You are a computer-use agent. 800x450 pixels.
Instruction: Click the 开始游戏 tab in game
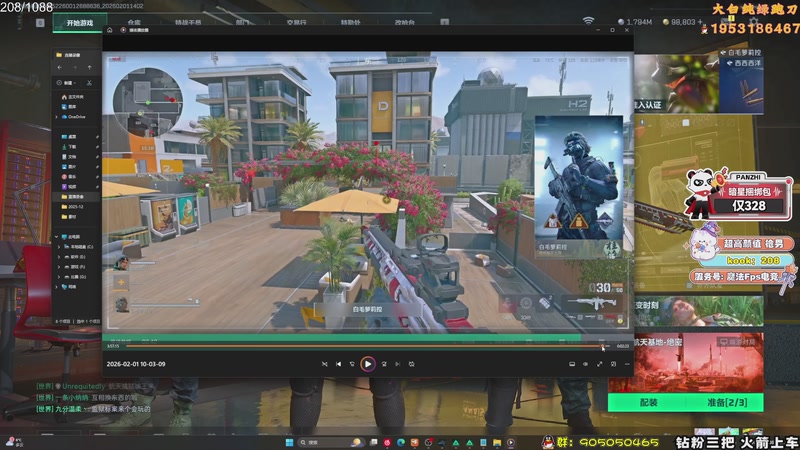pyautogui.click(x=80, y=23)
